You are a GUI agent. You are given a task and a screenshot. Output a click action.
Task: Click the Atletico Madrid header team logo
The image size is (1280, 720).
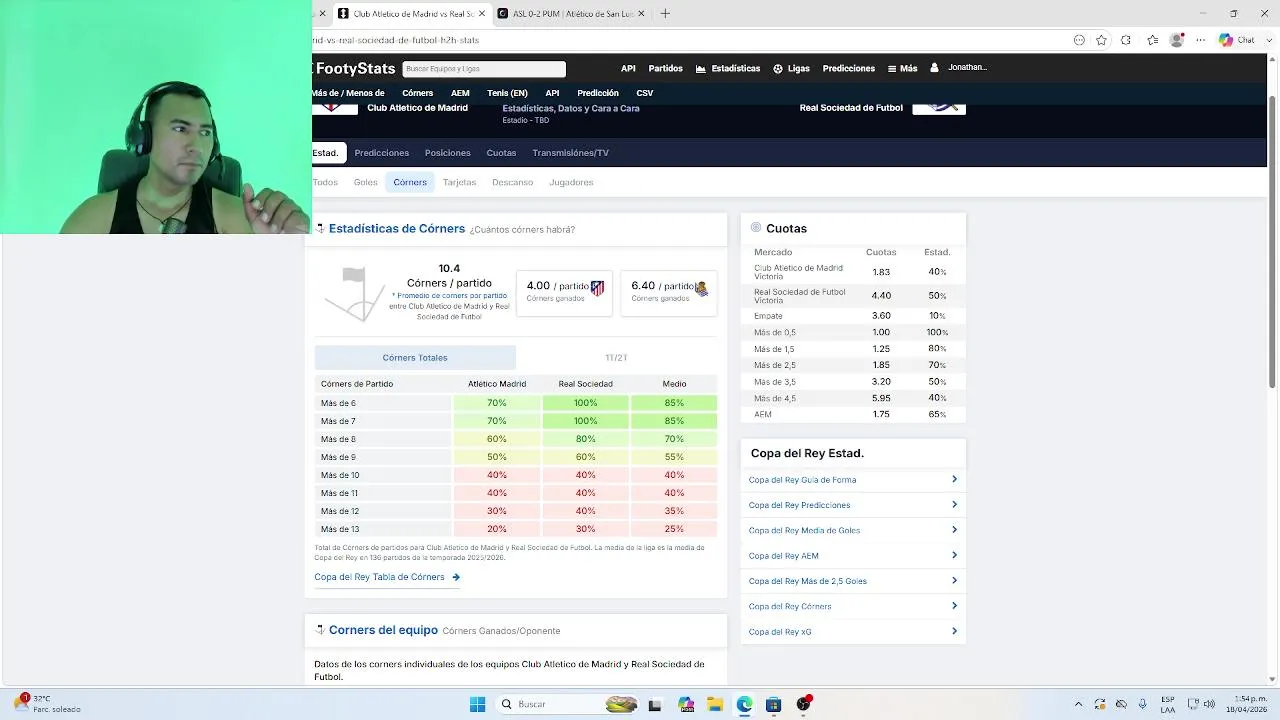click(335, 108)
